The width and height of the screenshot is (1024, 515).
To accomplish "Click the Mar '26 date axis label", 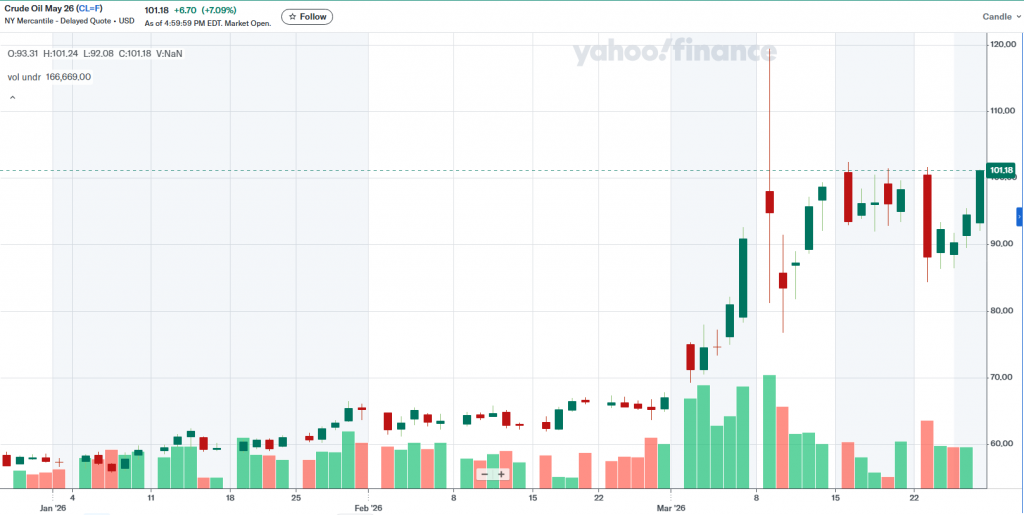I will (x=670, y=508).
